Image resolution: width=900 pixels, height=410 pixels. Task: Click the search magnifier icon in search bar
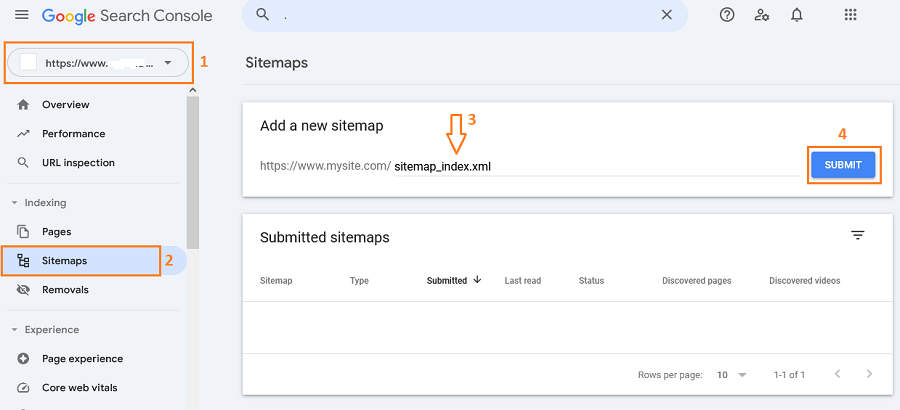(263, 15)
